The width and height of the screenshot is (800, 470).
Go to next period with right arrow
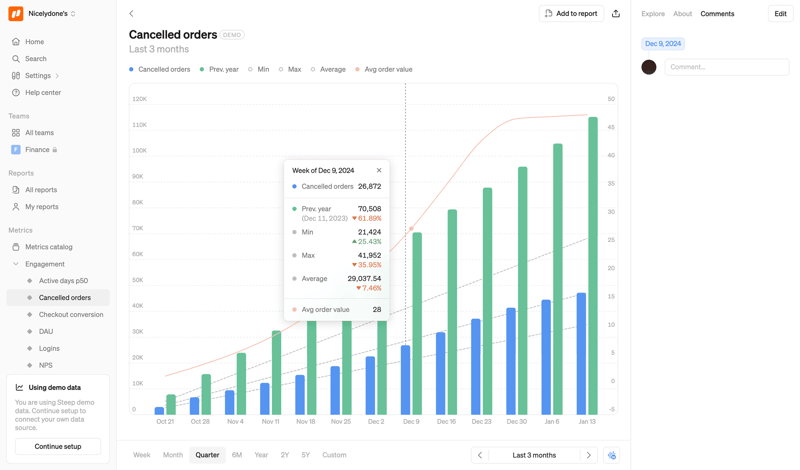[x=589, y=455]
